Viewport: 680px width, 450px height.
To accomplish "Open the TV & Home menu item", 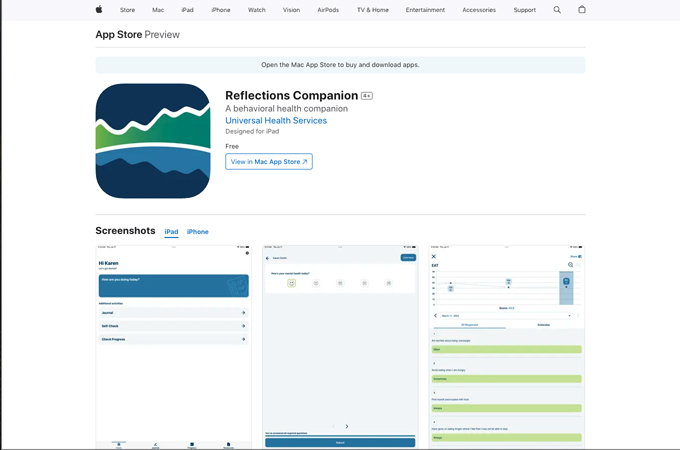I will 373,10.
